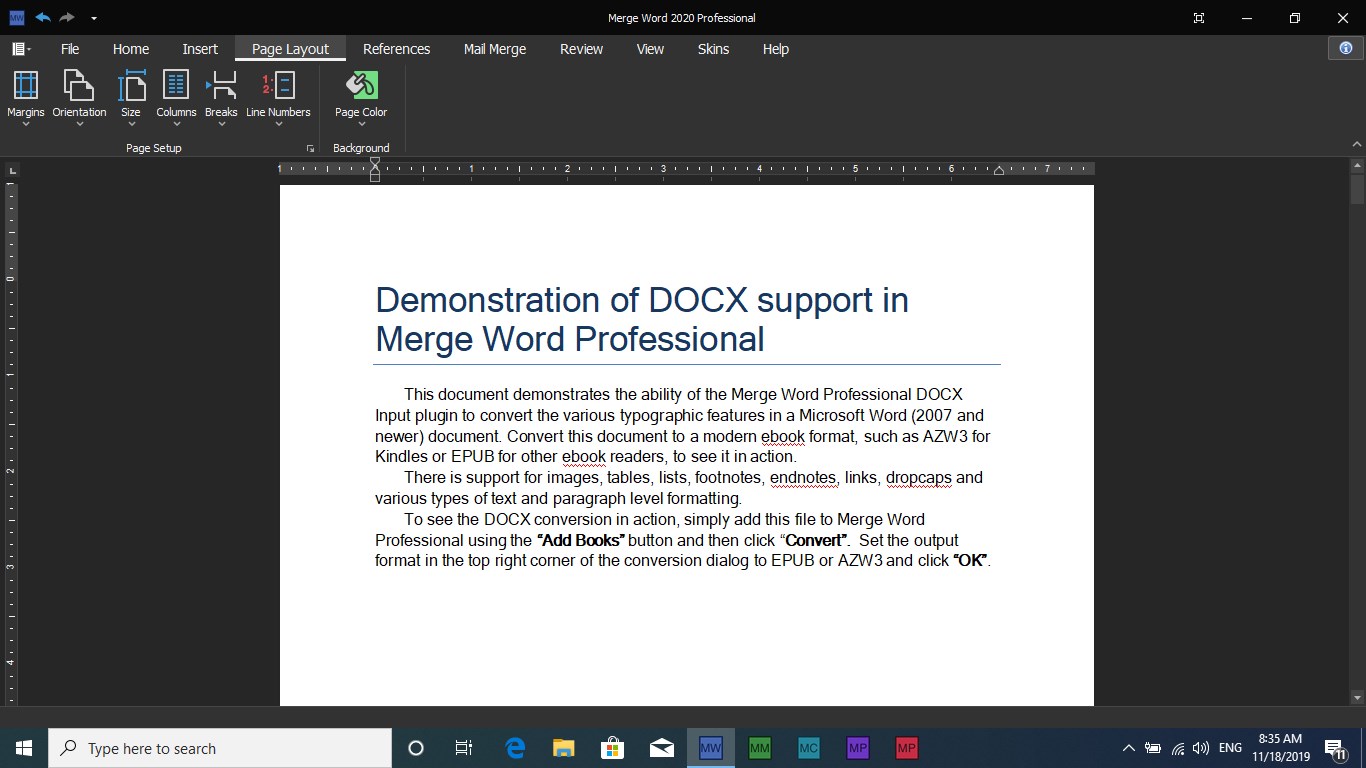Open the quick access toolbar customize arrow

pos(93,18)
